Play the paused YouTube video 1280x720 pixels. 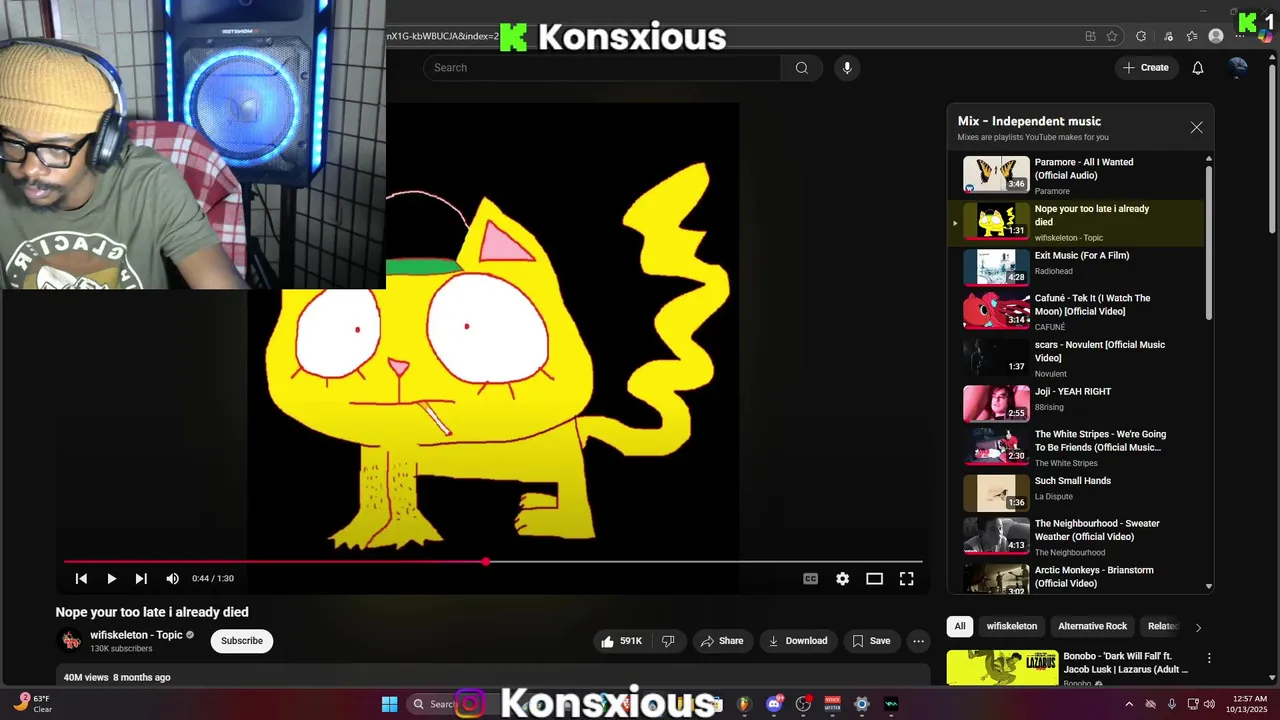[x=111, y=579]
